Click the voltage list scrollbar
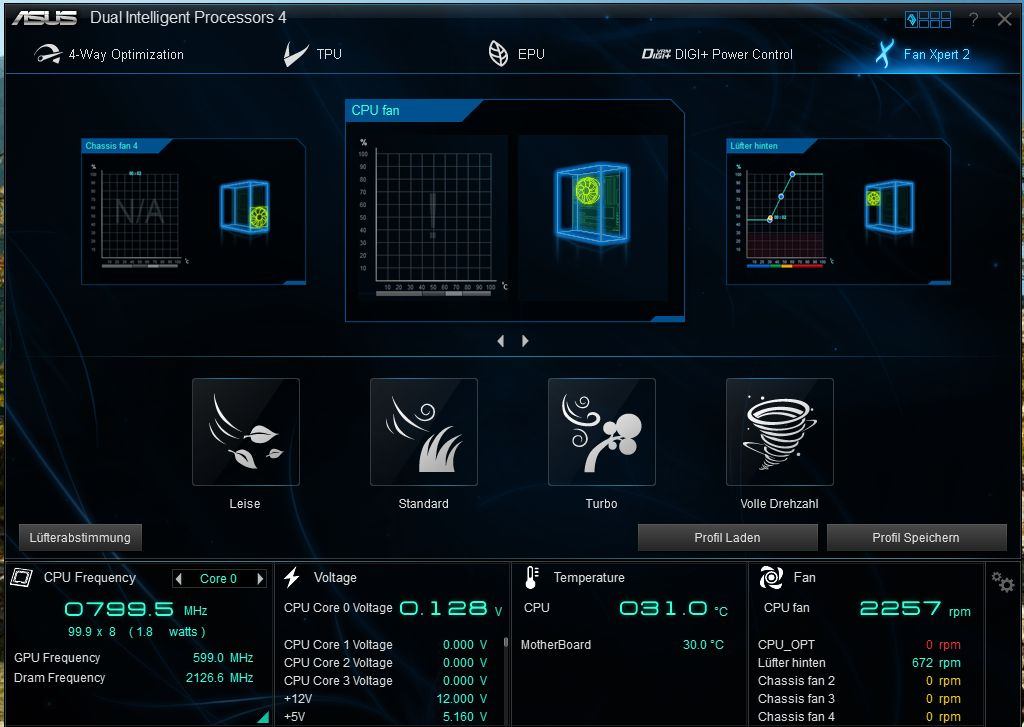The image size is (1024, 727). coord(505,642)
